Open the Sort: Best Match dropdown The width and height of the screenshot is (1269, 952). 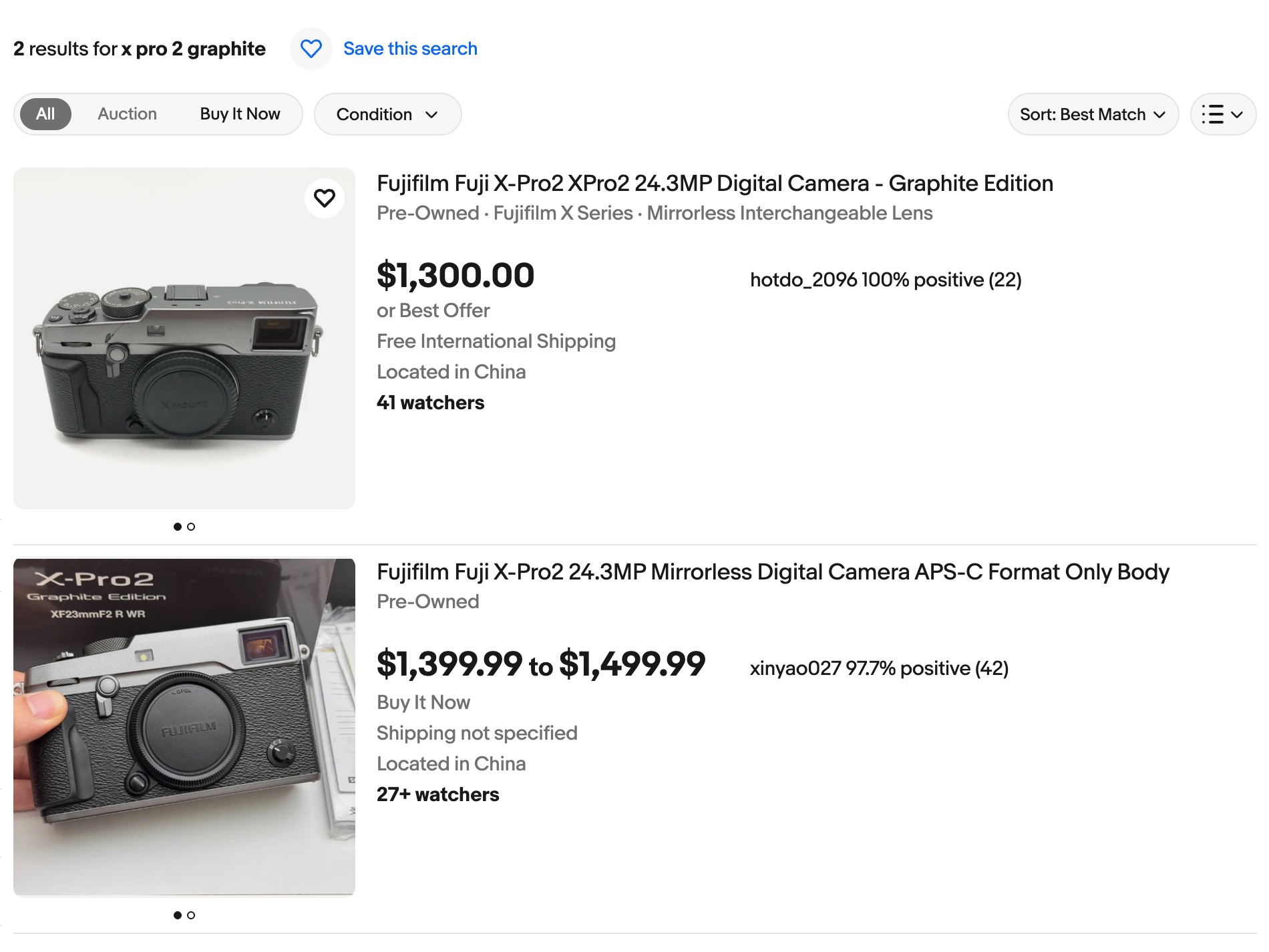pyautogui.click(x=1093, y=114)
